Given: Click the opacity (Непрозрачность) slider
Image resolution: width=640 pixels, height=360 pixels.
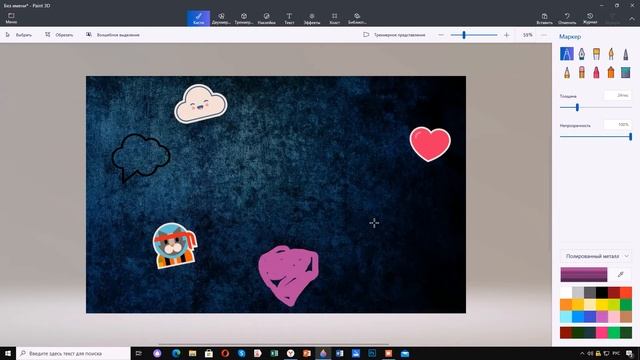Looking at the screenshot, I should click(596, 137).
